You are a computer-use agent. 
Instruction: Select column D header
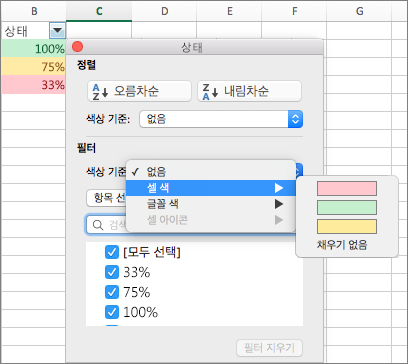coord(164,11)
